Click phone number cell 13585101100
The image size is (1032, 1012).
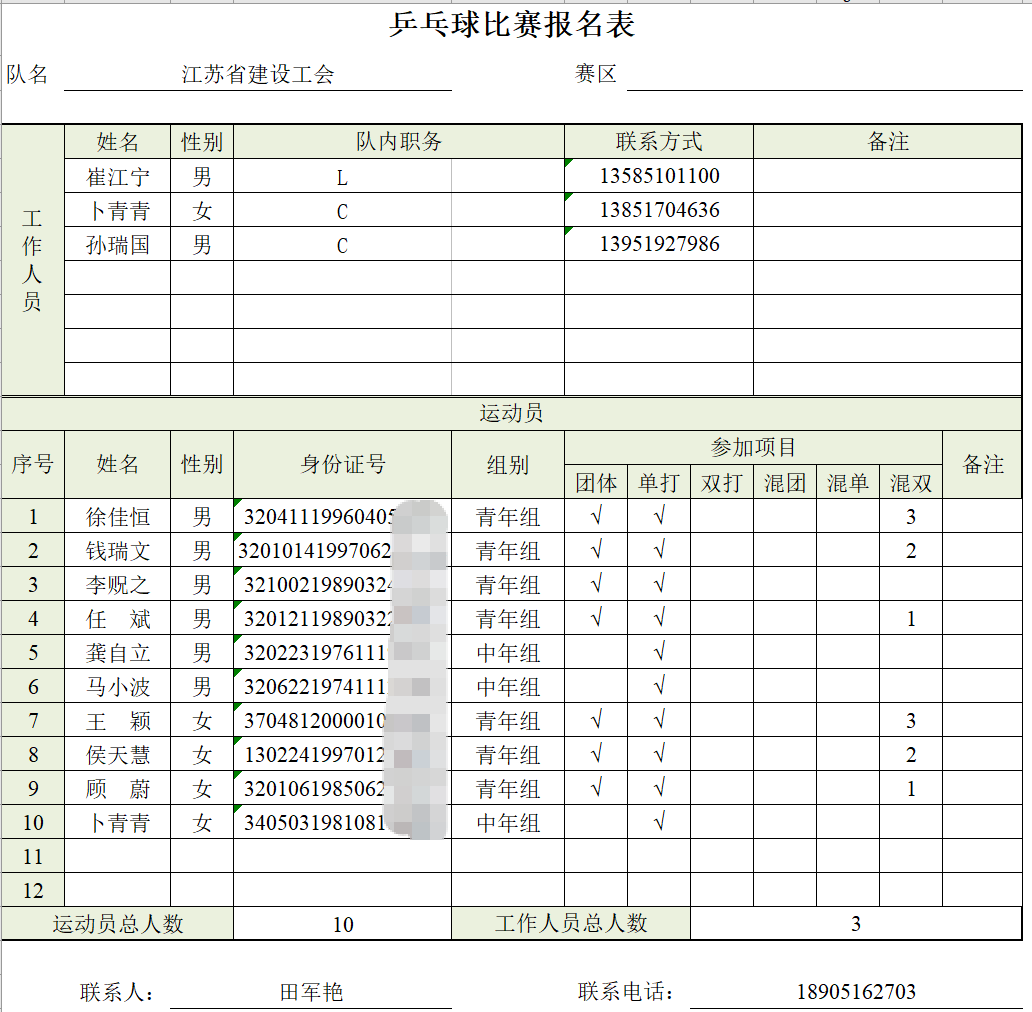click(659, 176)
